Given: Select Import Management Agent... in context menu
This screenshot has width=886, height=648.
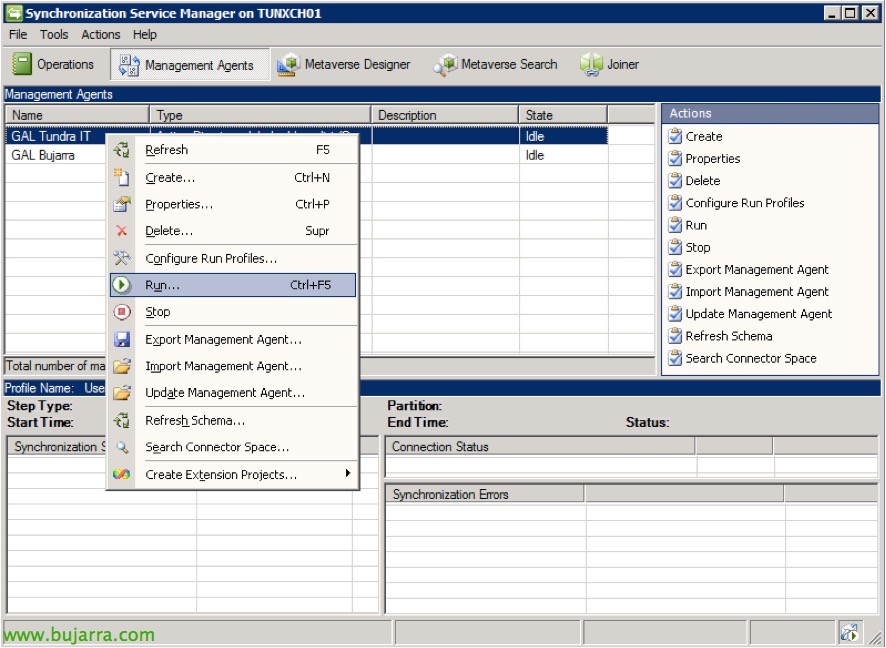Looking at the screenshot, I should tap(233, 366).
